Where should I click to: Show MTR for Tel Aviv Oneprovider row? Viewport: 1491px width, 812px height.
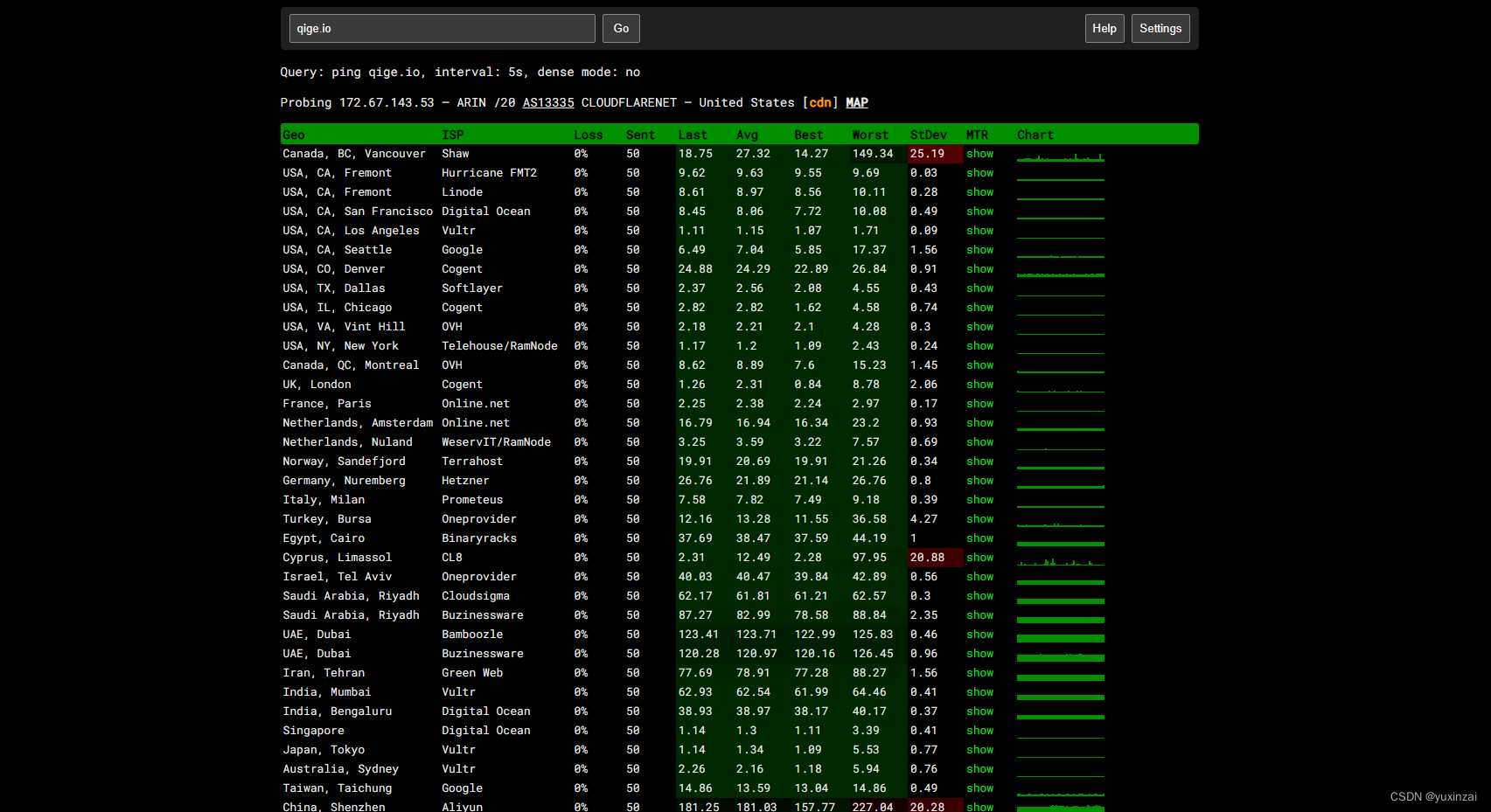coord(980,577)
